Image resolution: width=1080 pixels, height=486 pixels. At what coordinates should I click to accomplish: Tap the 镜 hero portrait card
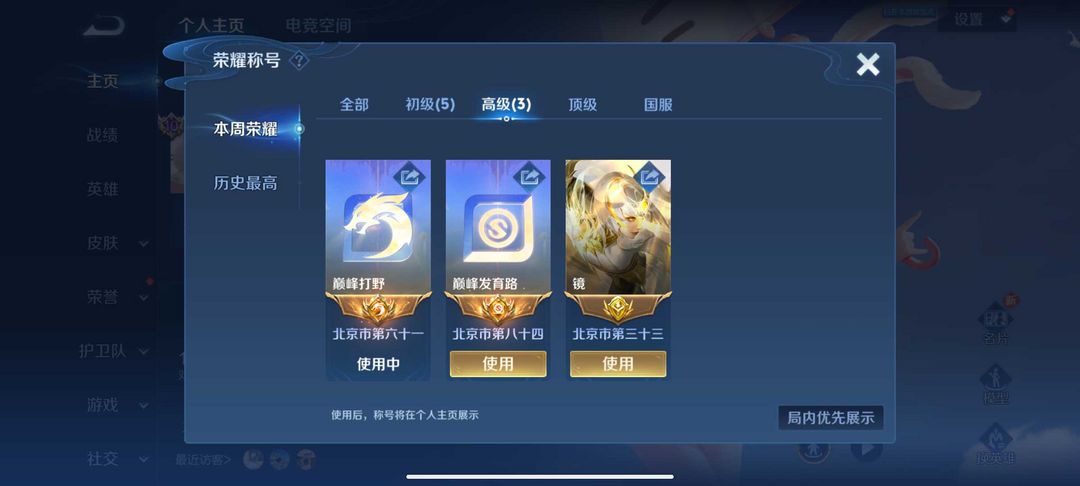tap(618, 226)
